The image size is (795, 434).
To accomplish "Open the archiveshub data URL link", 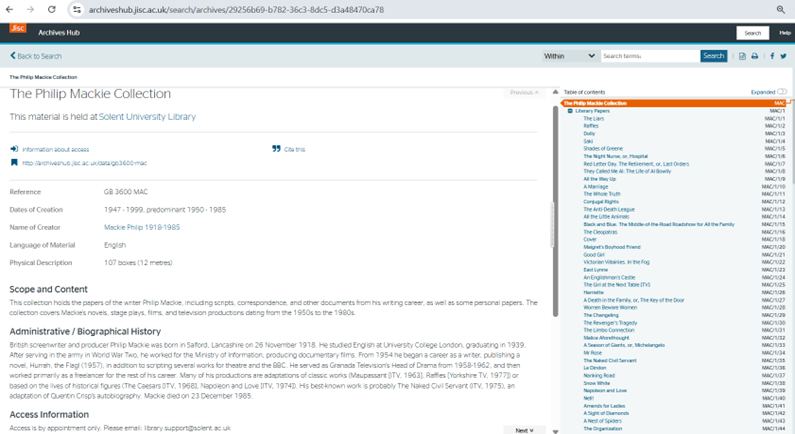I will tap(84, 163).
